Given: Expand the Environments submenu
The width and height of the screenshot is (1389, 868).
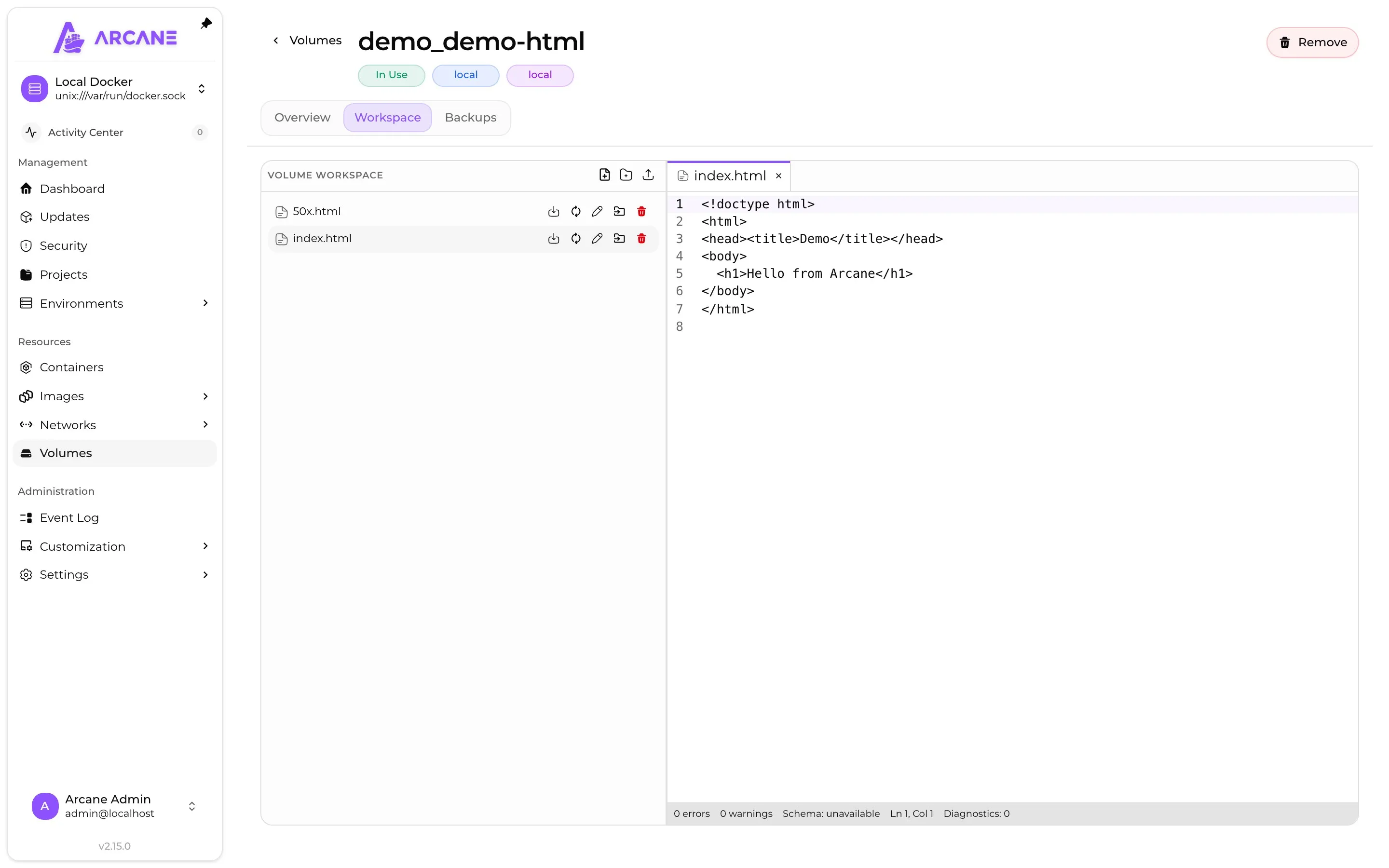Looking at the screenshot, I should coord(205,303).
